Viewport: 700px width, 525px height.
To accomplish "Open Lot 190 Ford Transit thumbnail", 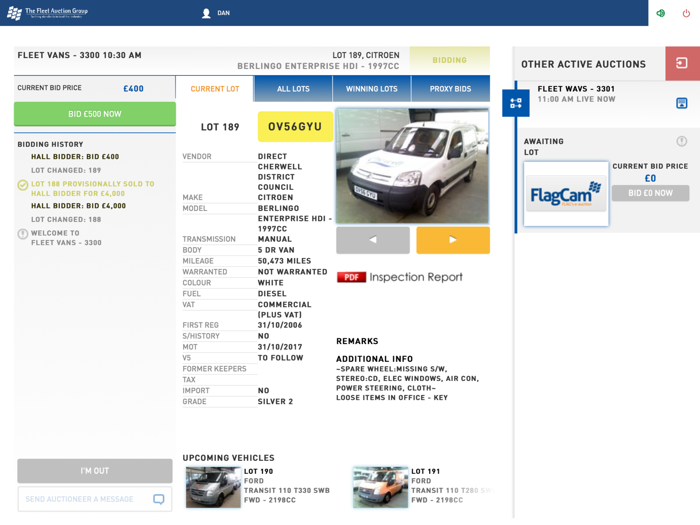I will [213, 487].
